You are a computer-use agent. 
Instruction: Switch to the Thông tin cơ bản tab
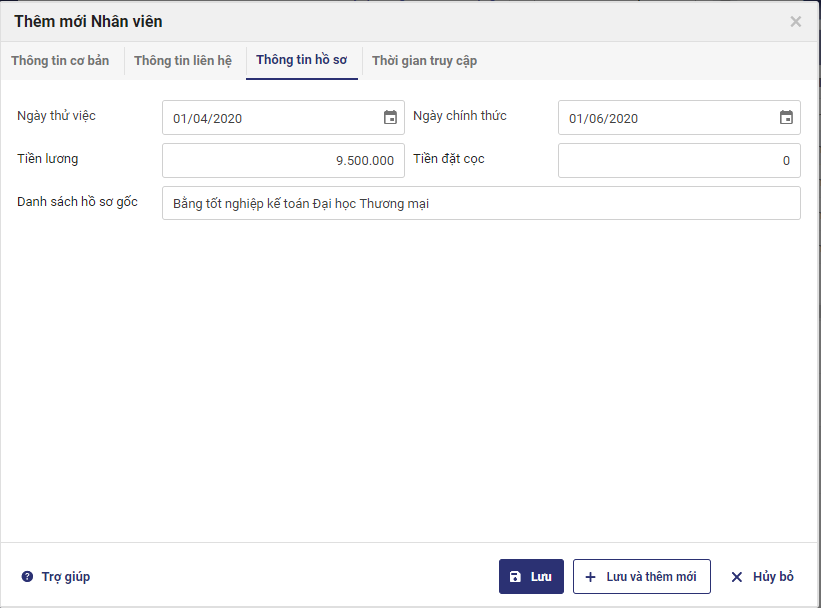[x=60, y=61]
